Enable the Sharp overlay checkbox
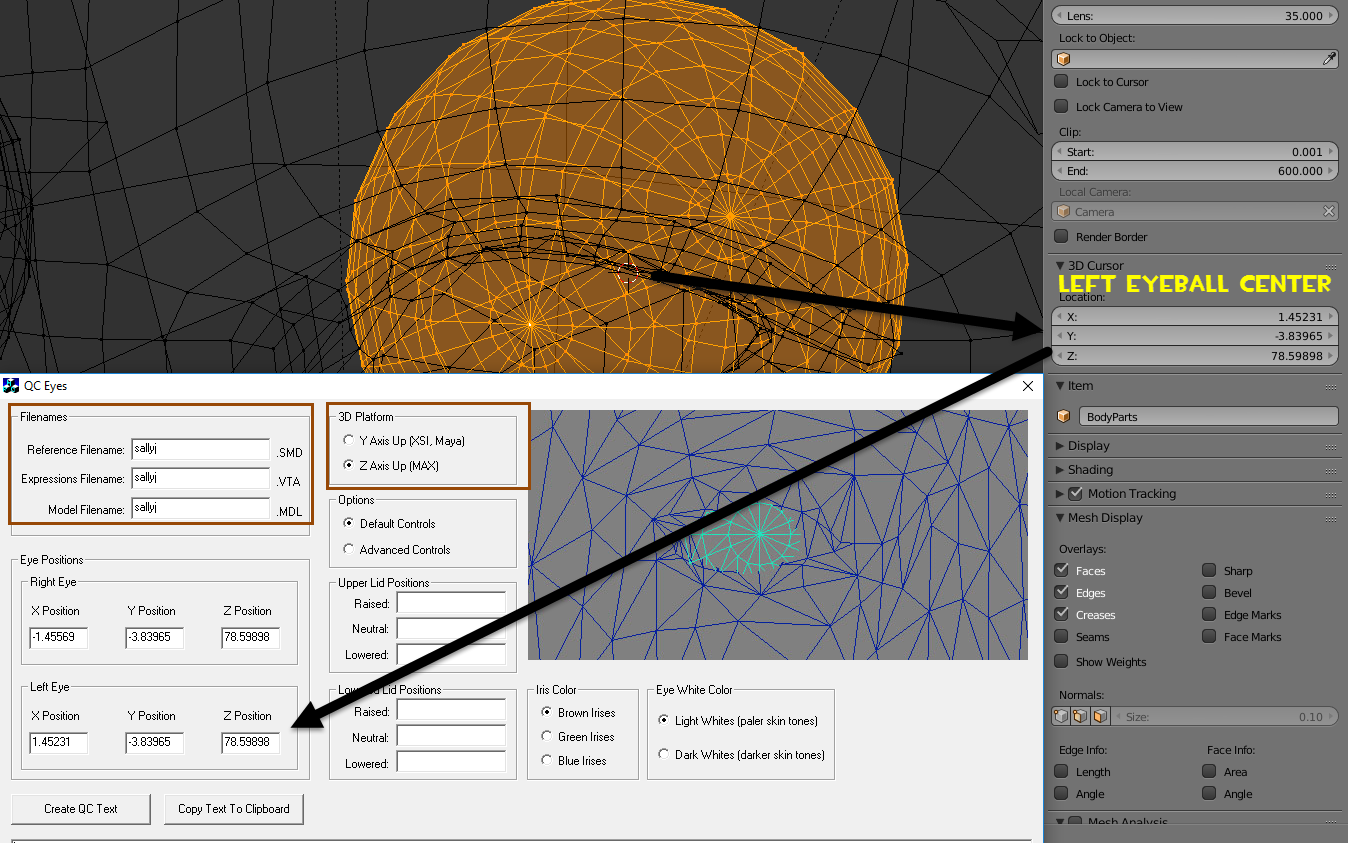Image resolution: width=1348 pixels, height=843 pixels. (x=1209, y=571)
